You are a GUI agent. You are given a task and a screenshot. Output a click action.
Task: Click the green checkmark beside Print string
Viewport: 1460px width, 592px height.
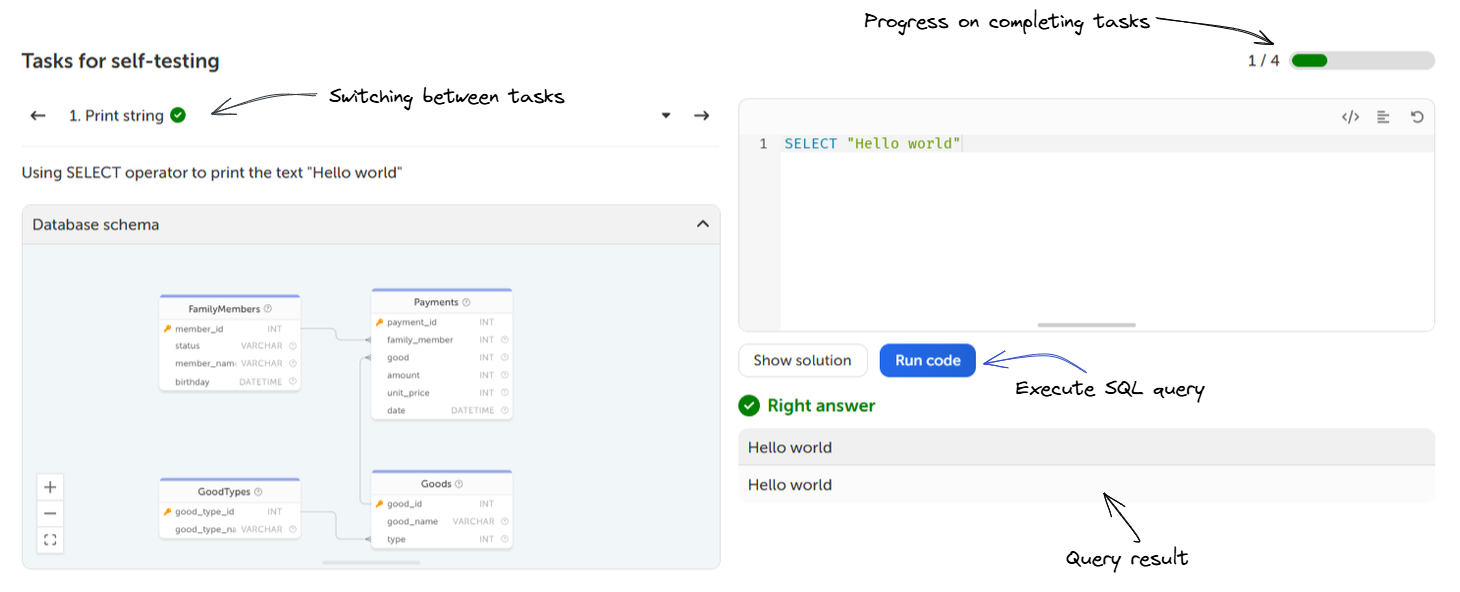178,115
